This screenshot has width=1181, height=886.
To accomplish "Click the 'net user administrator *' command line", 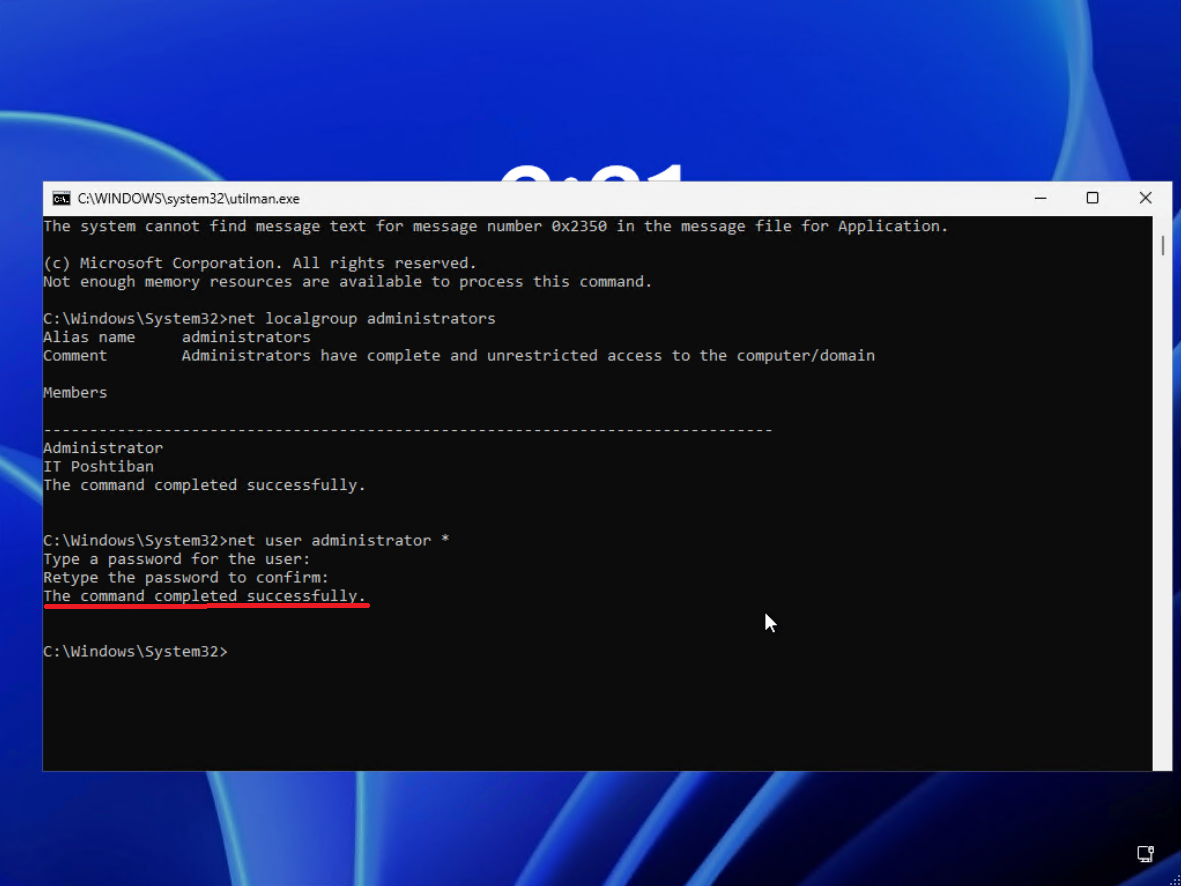I will 246,540.
